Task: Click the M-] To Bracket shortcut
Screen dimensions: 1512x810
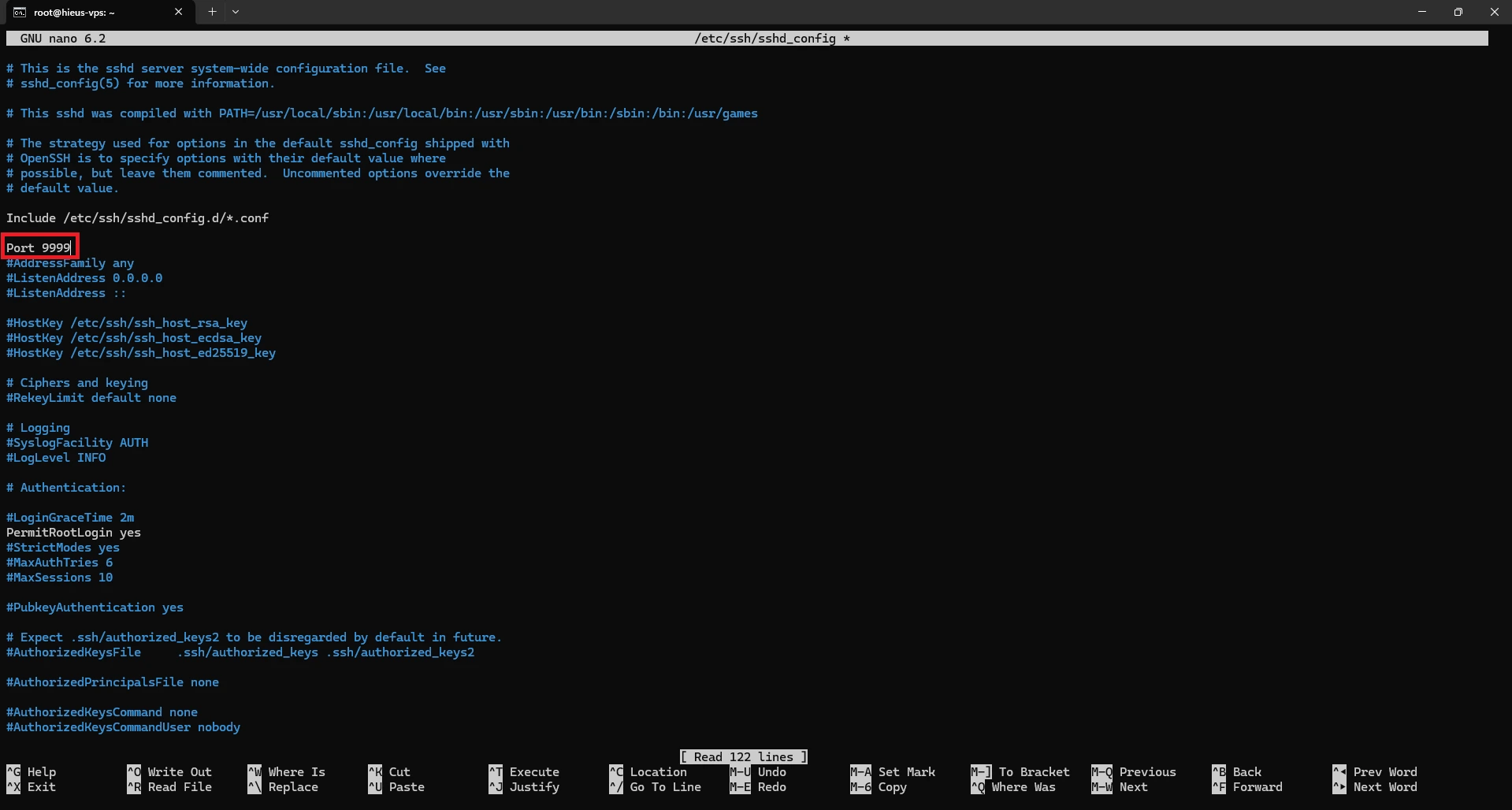Action: coord(1020,772)
